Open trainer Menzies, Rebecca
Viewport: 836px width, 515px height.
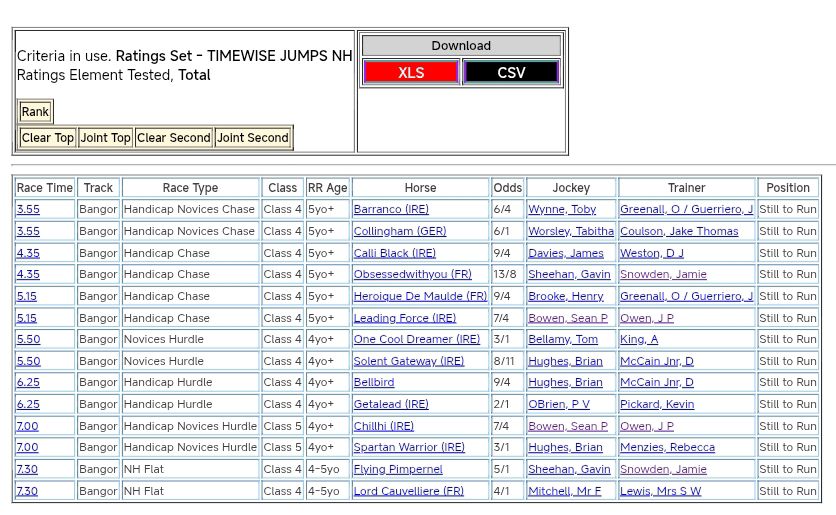(667, 448)
